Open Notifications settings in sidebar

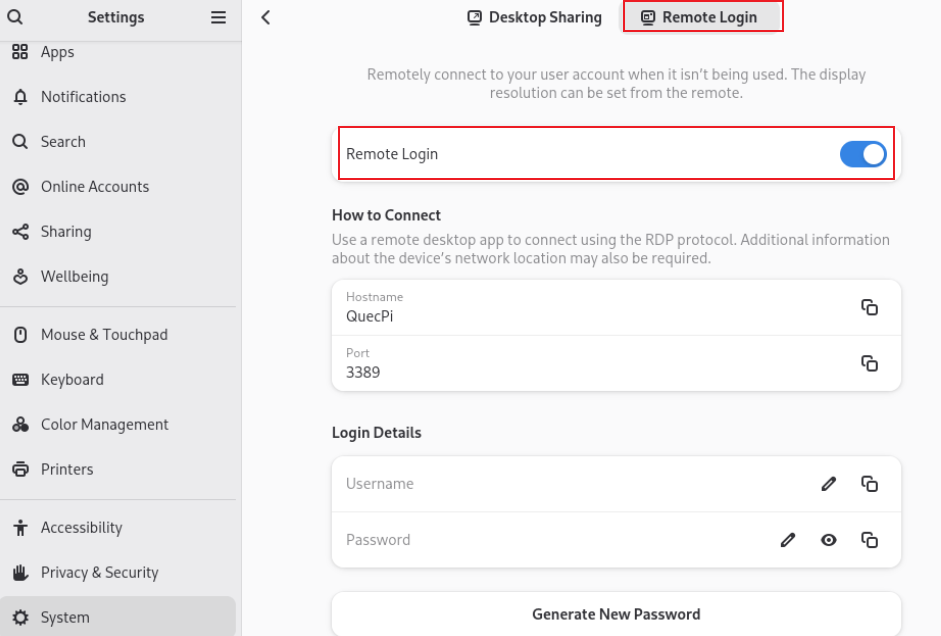point(83,97)
